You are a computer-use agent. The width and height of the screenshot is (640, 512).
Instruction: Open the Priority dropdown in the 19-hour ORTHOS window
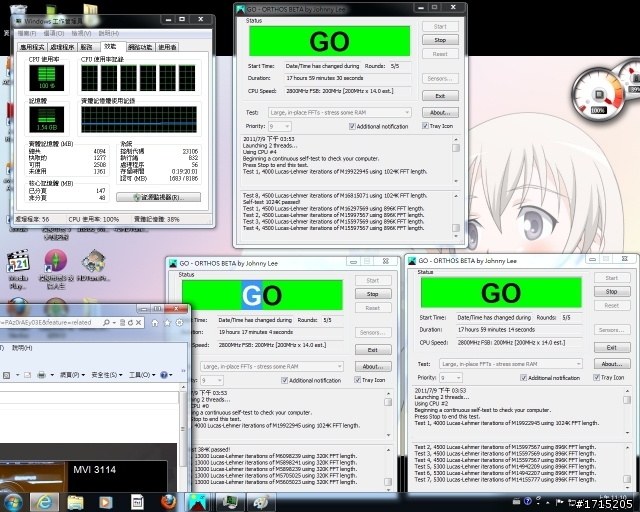[x=212, y=381]
